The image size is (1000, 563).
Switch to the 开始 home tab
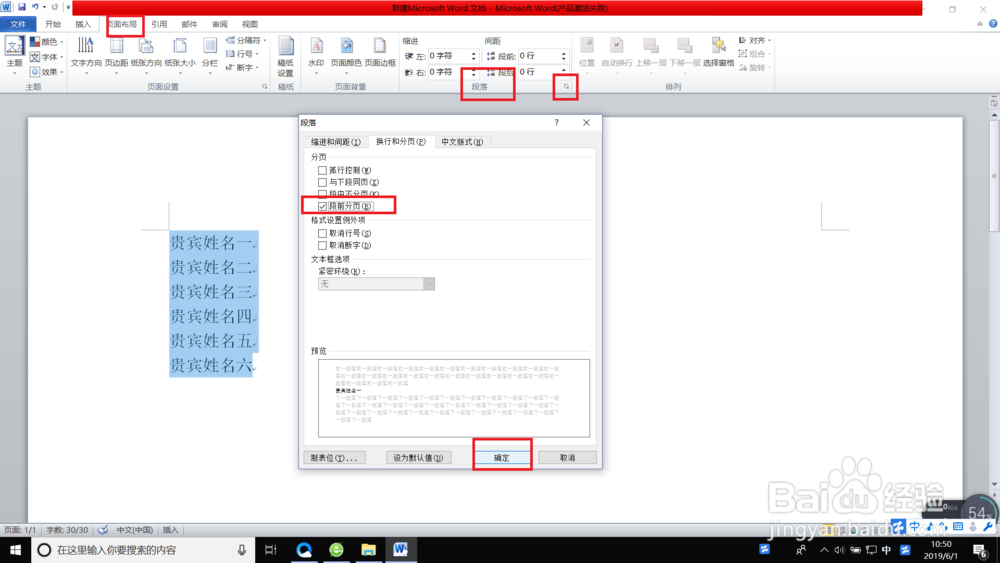(x=53, y=24)
